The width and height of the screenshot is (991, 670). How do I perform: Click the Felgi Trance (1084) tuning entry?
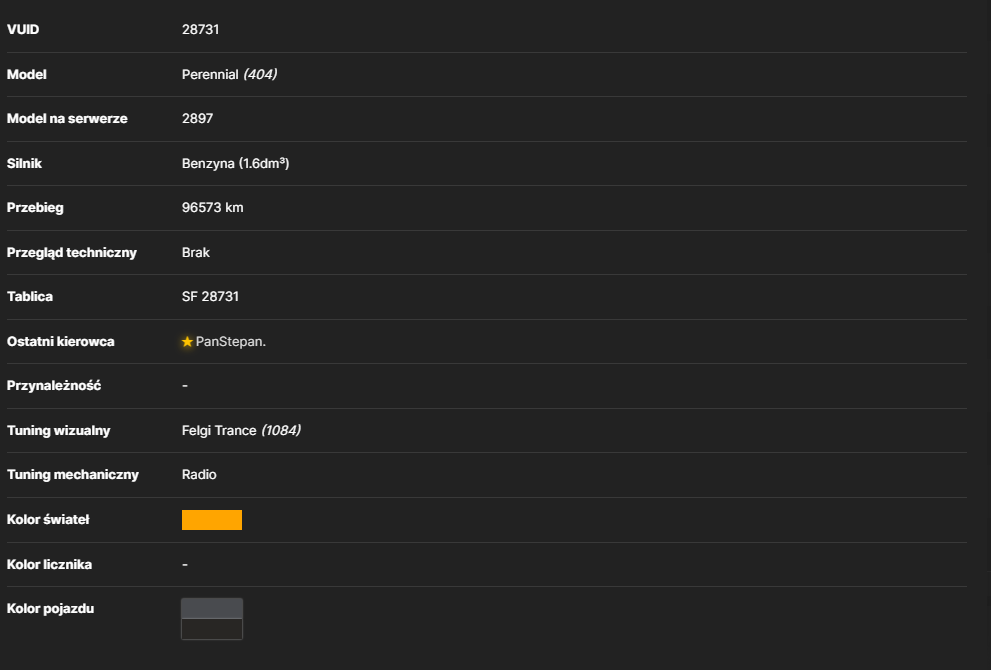[241, 430]
